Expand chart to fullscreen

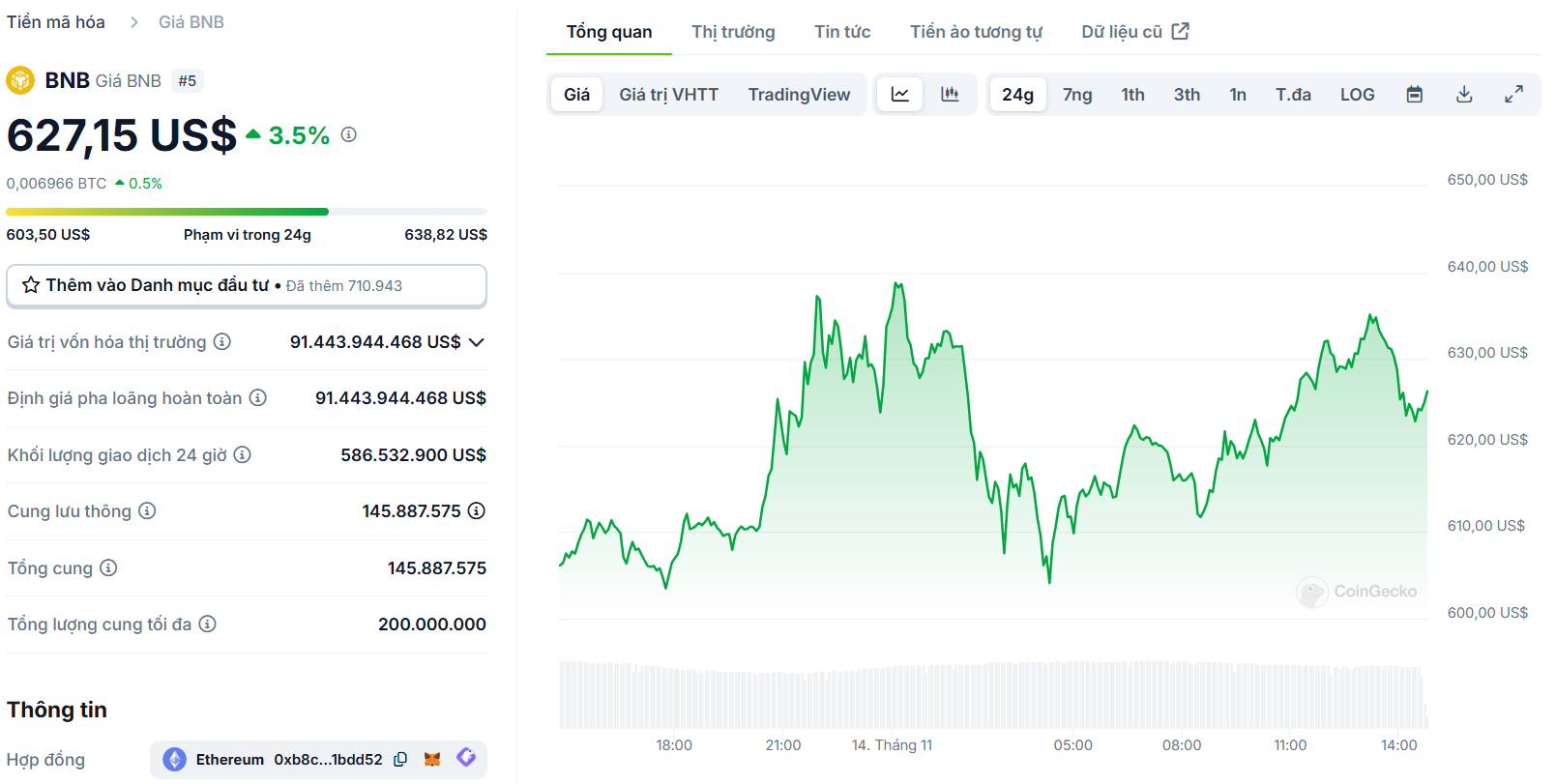click(1513, 95)
